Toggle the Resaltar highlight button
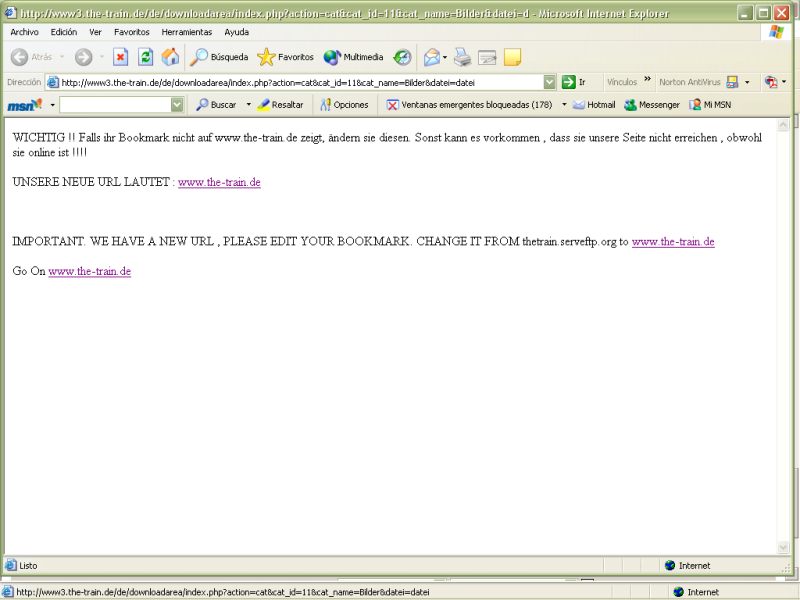The image size is (800, 600). click(280, 104)
